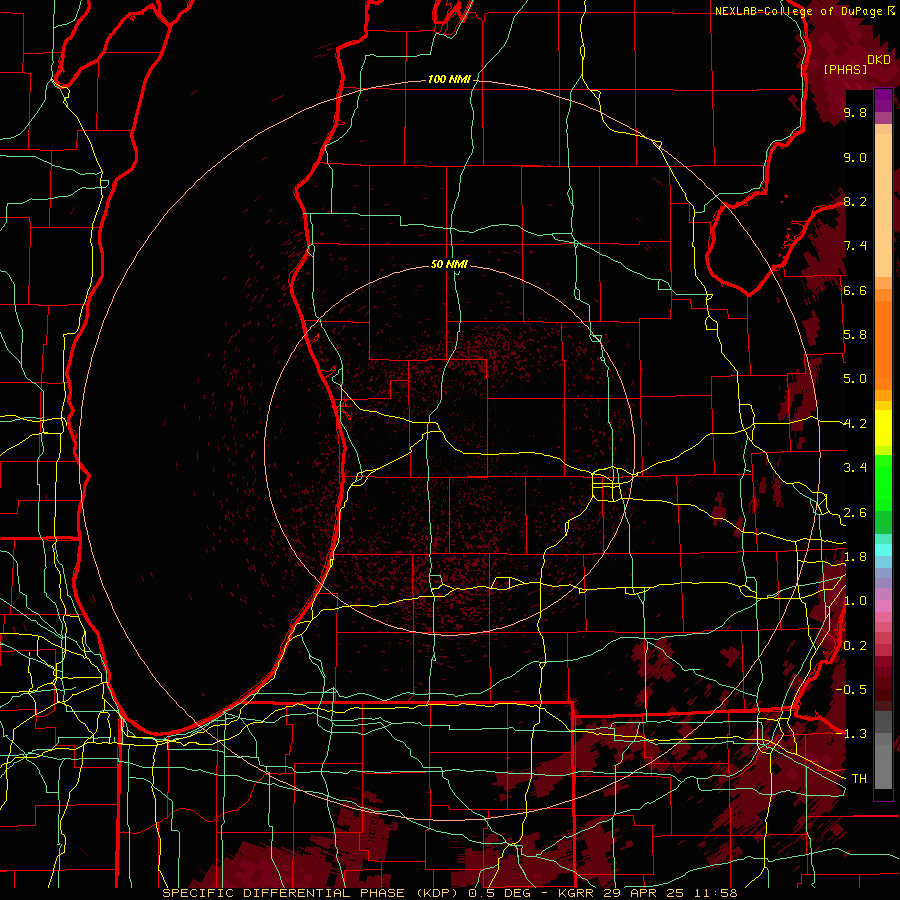The image size is (900, 900).
Task: Click the TH threshold legend label
Action: pyautogui.click(x=859, y=779)
